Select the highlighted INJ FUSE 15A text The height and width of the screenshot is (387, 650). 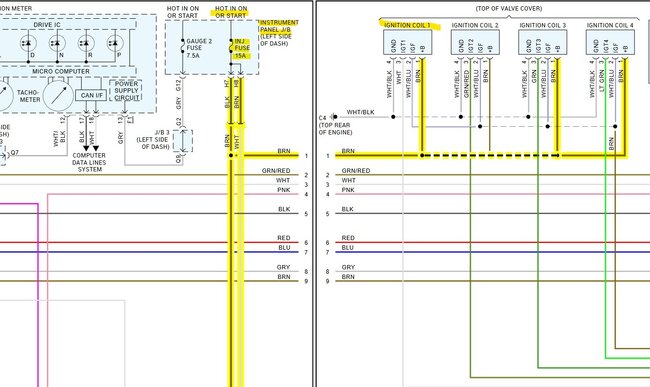242,48
